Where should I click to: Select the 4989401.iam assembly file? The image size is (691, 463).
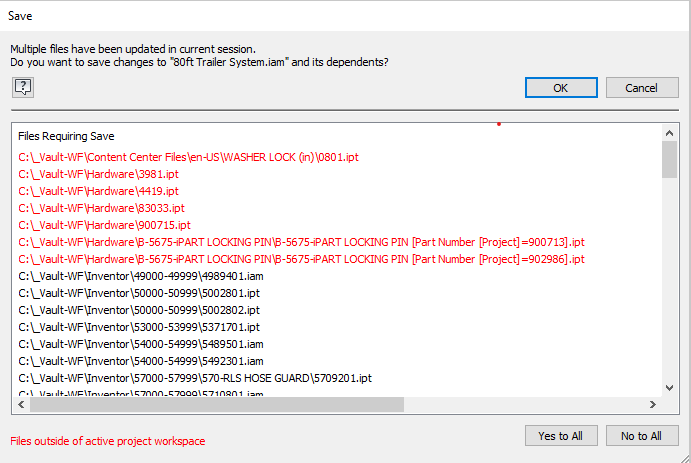pos(141,275)
